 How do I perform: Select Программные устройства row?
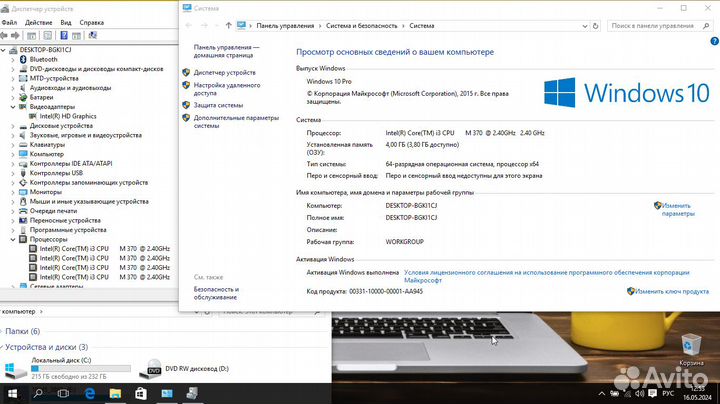click(68, 230)
